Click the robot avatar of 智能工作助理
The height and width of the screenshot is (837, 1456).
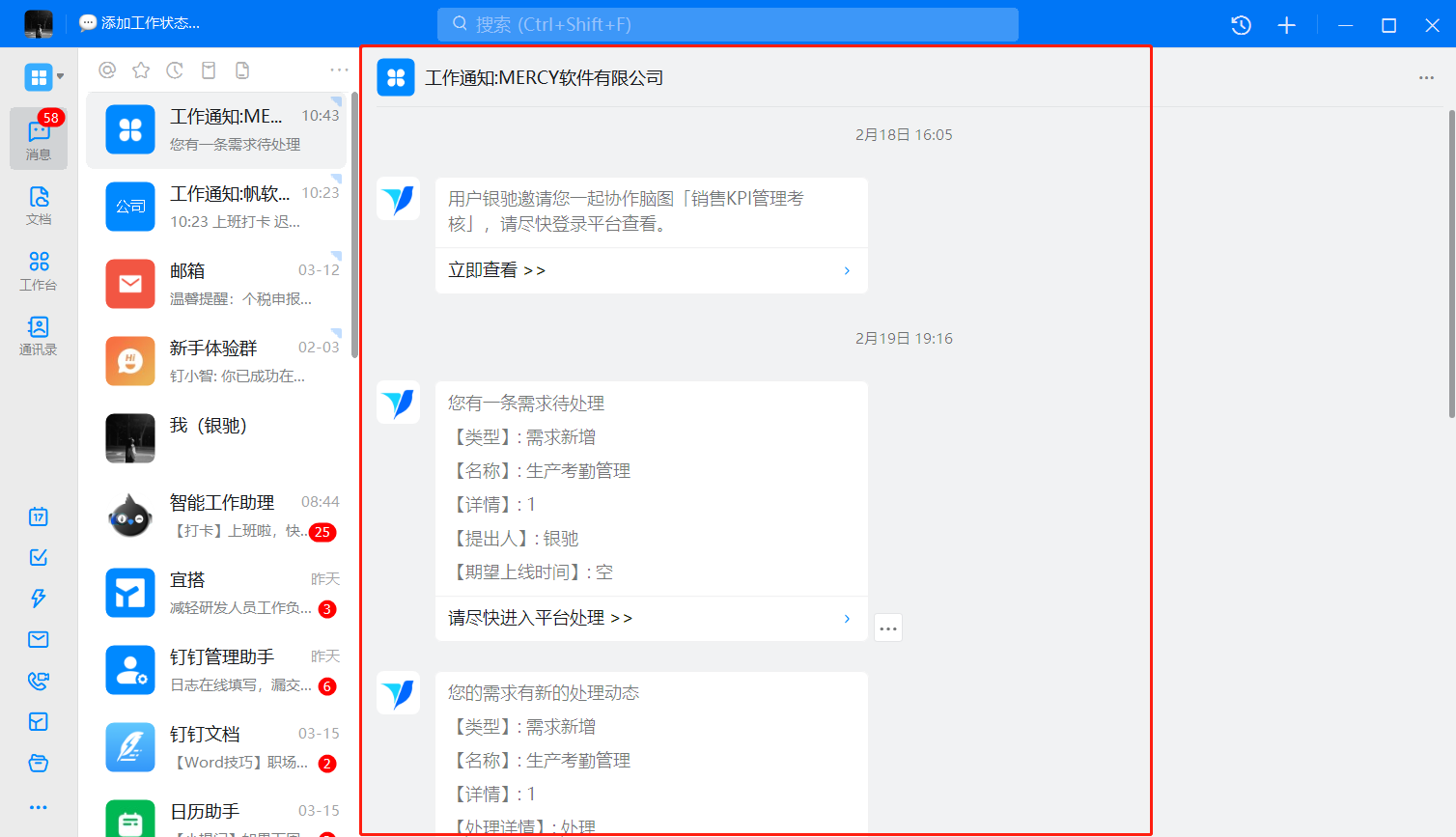pos(130,516)
